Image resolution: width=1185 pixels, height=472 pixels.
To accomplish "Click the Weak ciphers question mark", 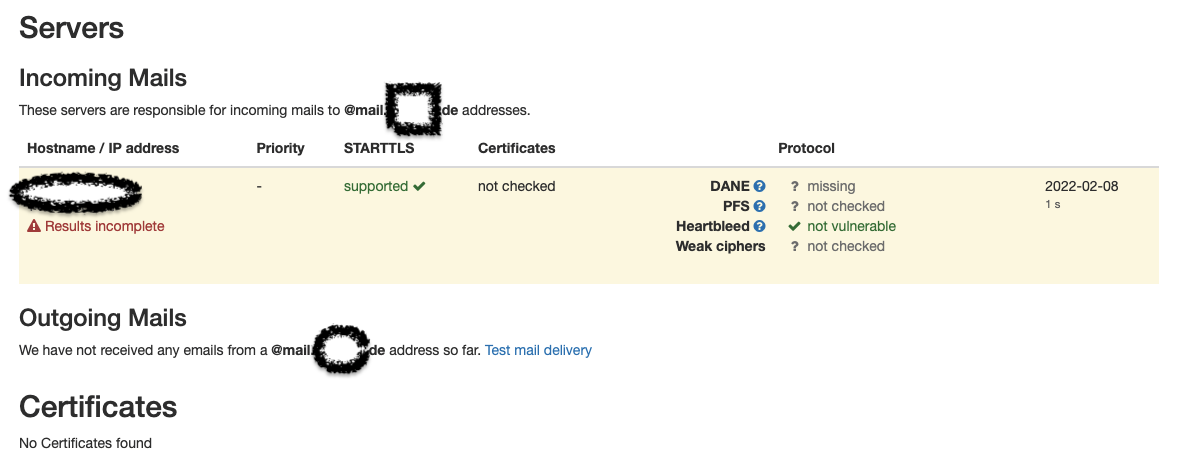I will click(x=794, y=246).
